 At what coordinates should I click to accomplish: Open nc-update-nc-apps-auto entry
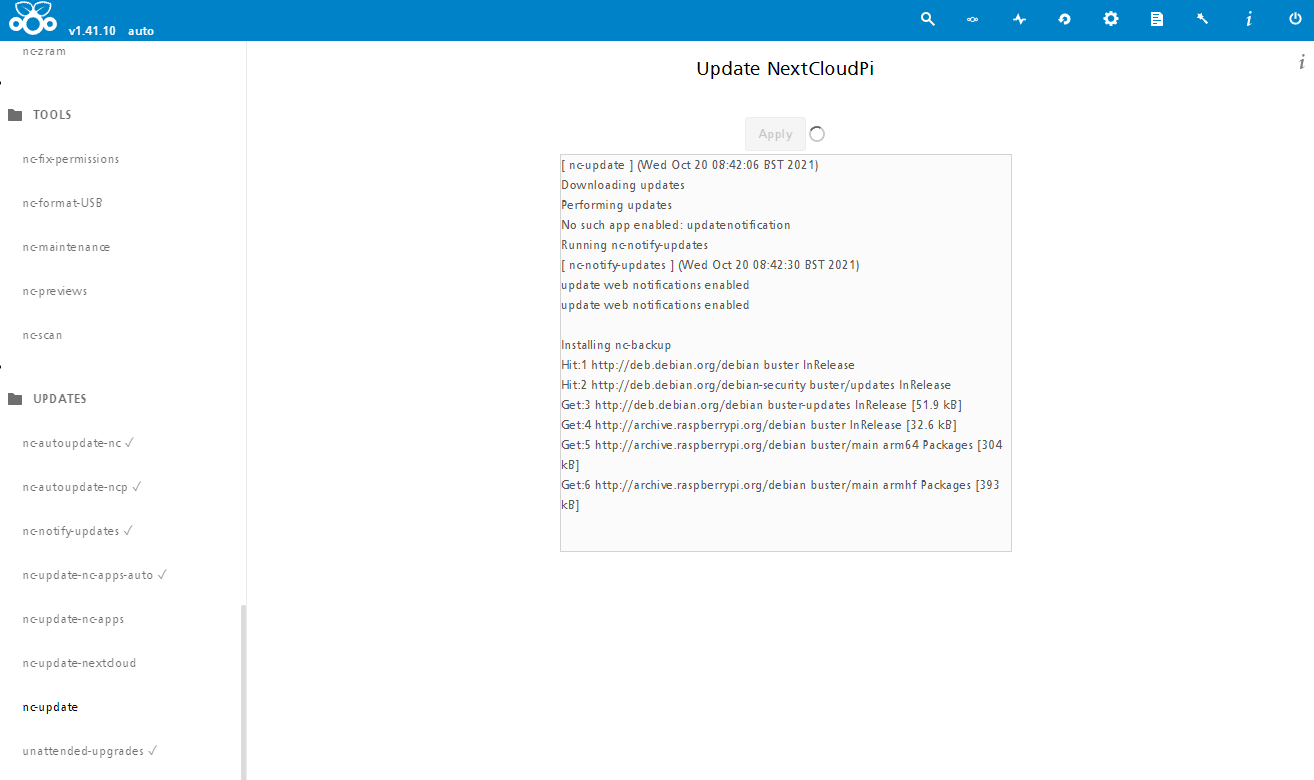[94, 575]
